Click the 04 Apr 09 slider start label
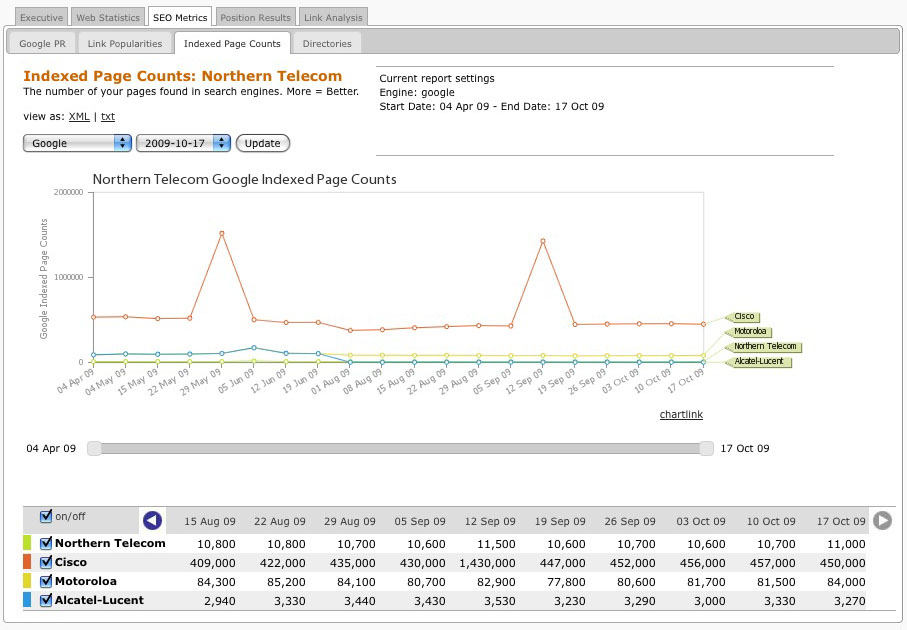 [x=51, y=448]
